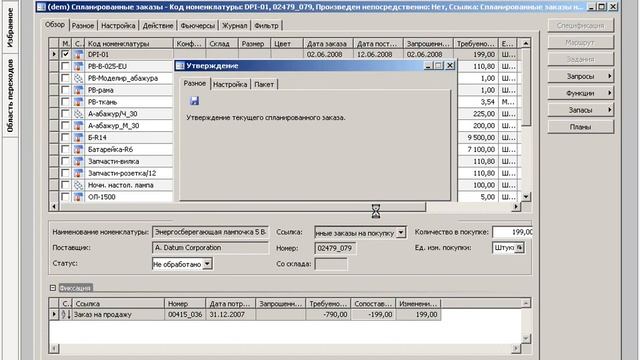640x360 pixels.
Task: Click the item icon in the ОП-1500 row
Action: point(78,197)
